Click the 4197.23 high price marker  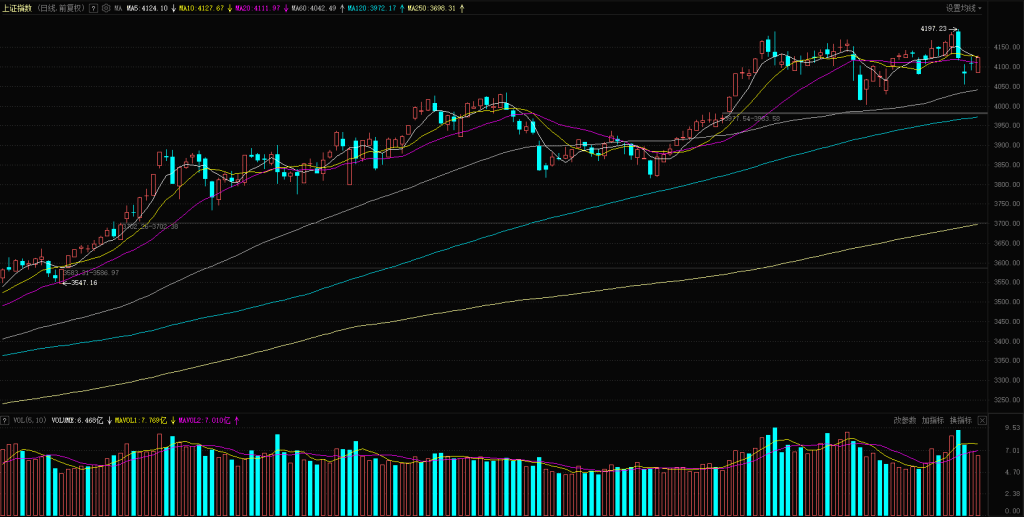coord(933,29)
